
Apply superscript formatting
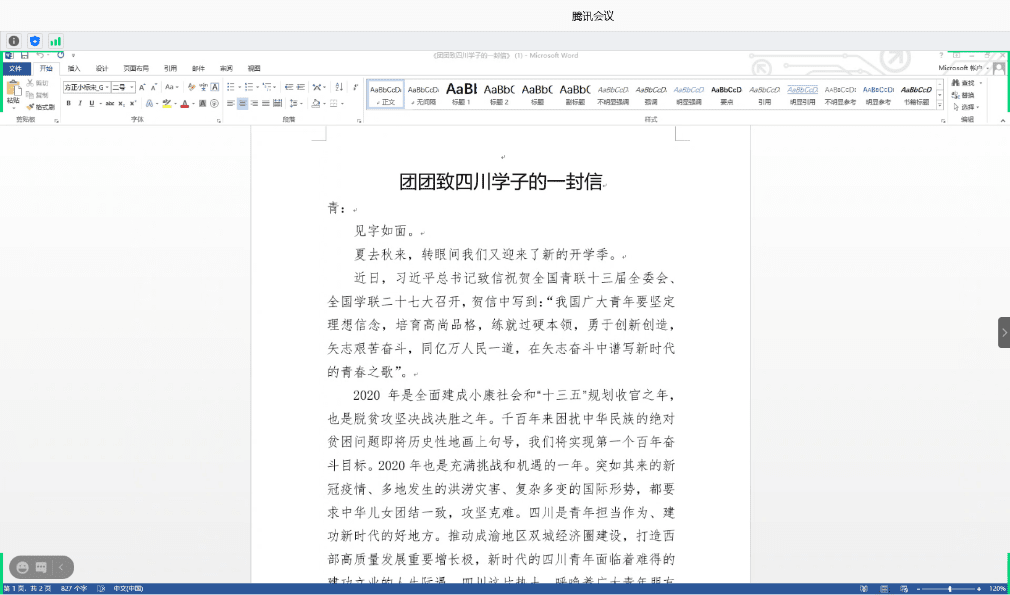(x=133, y=104)
